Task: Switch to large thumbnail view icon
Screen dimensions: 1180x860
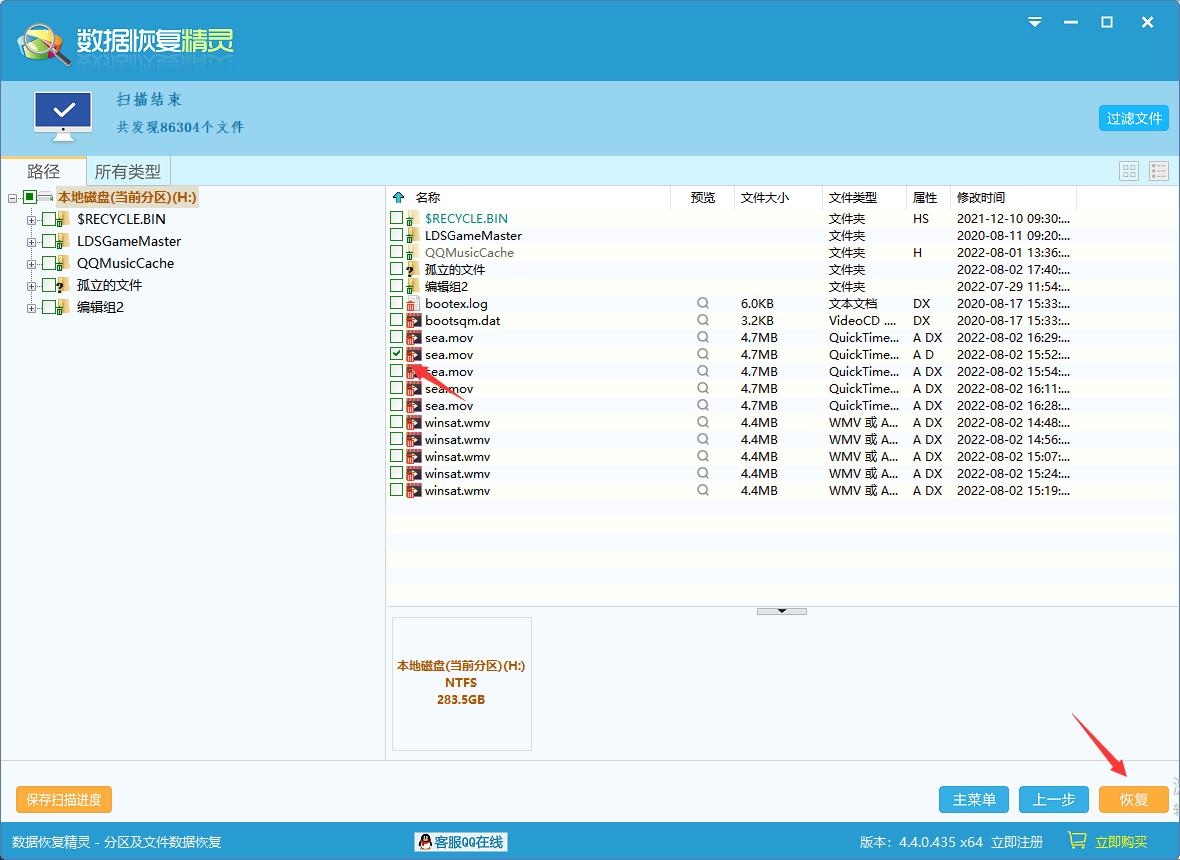Action: [1129, 171]
